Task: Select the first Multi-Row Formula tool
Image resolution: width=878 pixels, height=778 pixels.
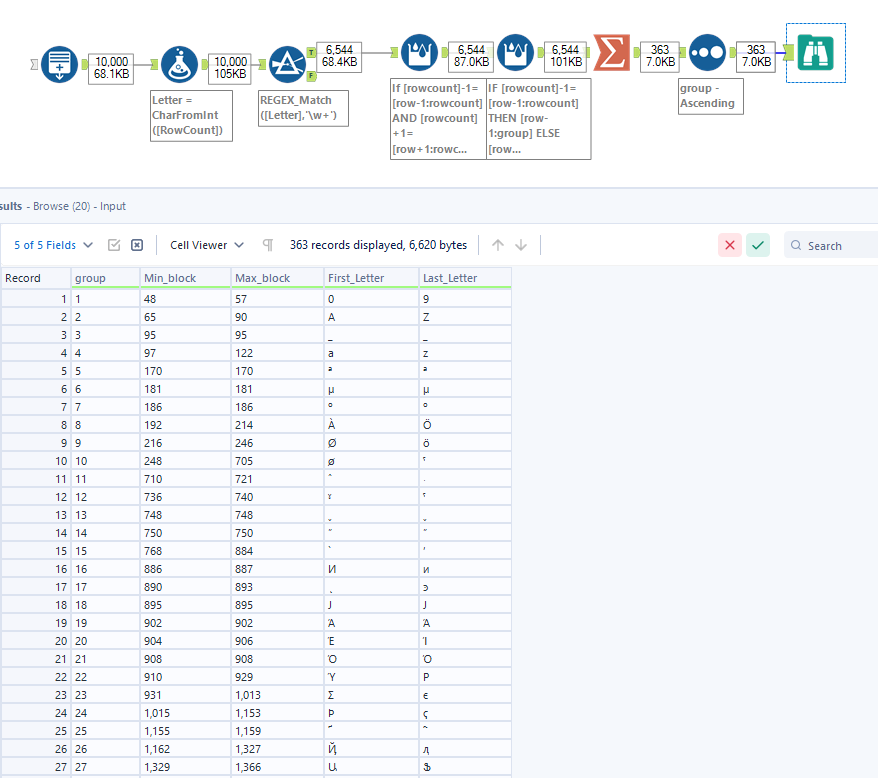Action: point(419,52)
